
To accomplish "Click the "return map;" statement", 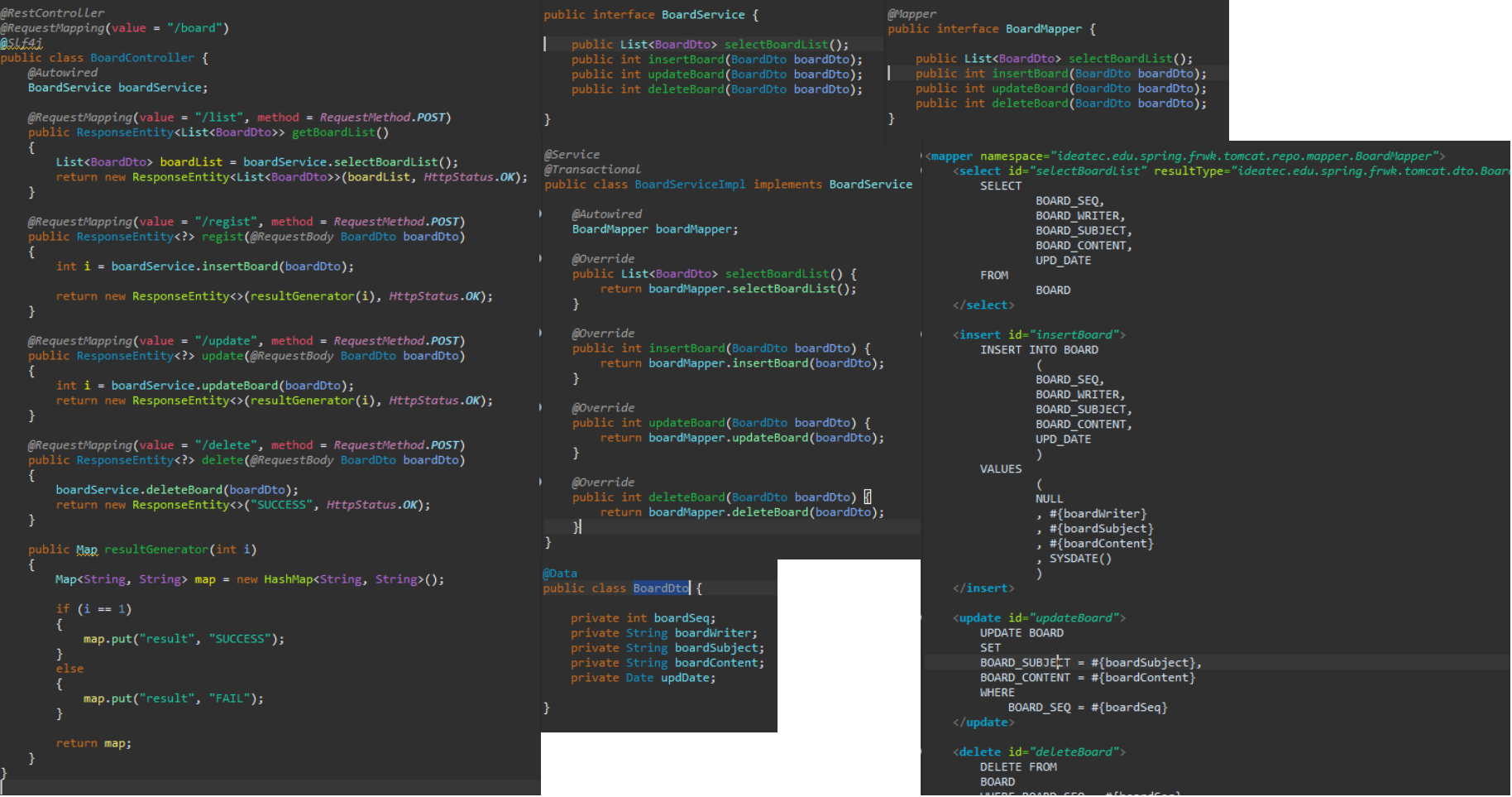I will tap(93, 743).
